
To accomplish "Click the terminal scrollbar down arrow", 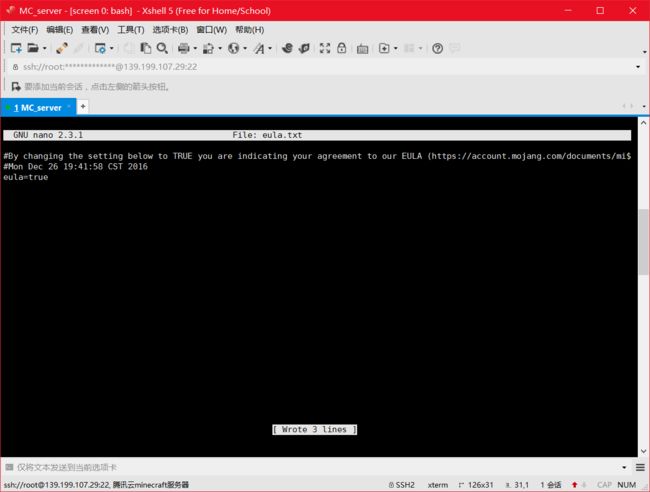I will coord(643,451).
